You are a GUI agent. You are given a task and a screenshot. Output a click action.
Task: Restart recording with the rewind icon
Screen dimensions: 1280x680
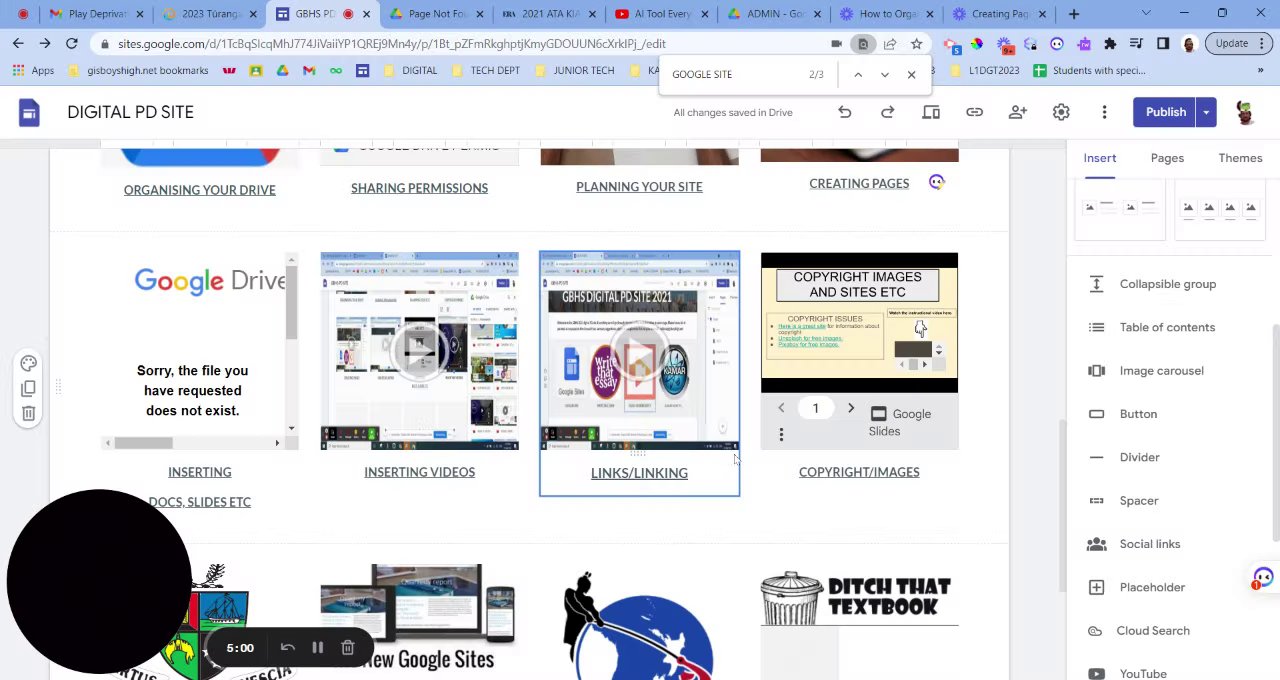point(287,648)
